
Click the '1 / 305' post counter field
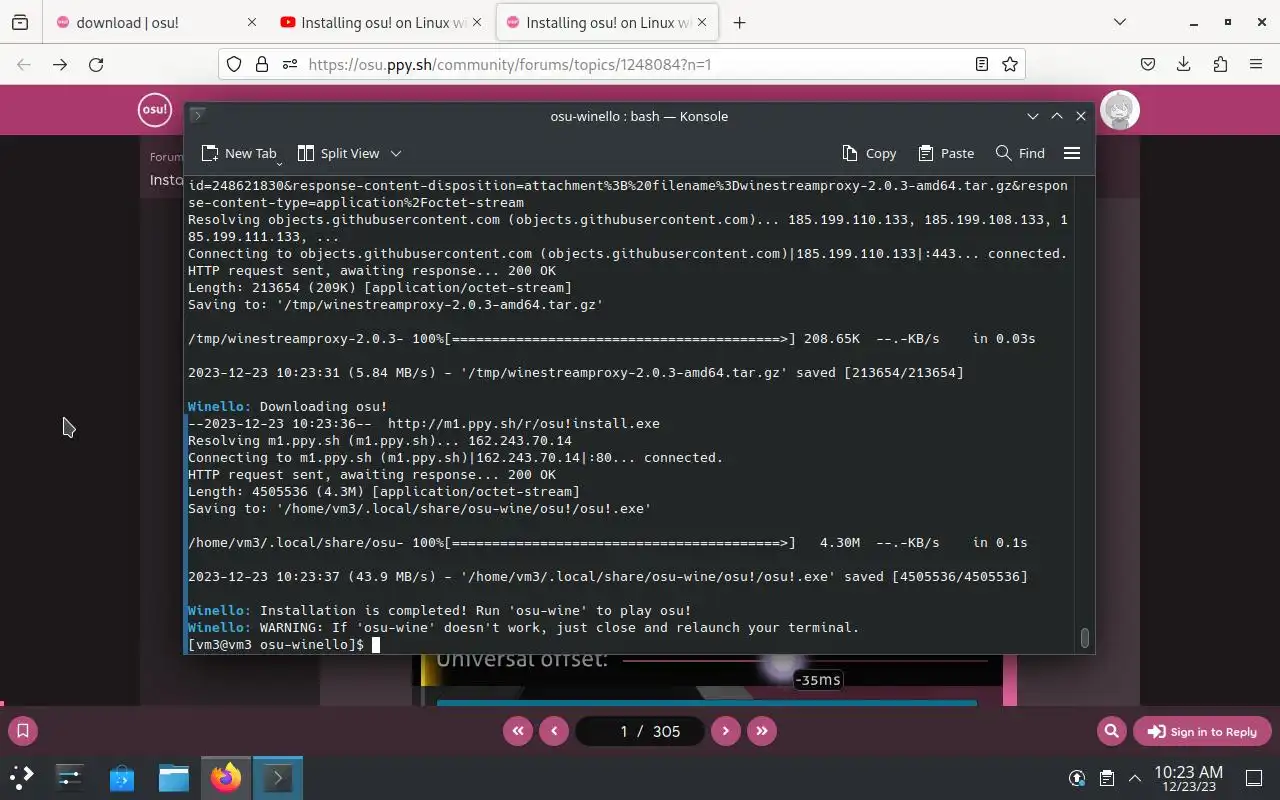(x=640, y=731)
